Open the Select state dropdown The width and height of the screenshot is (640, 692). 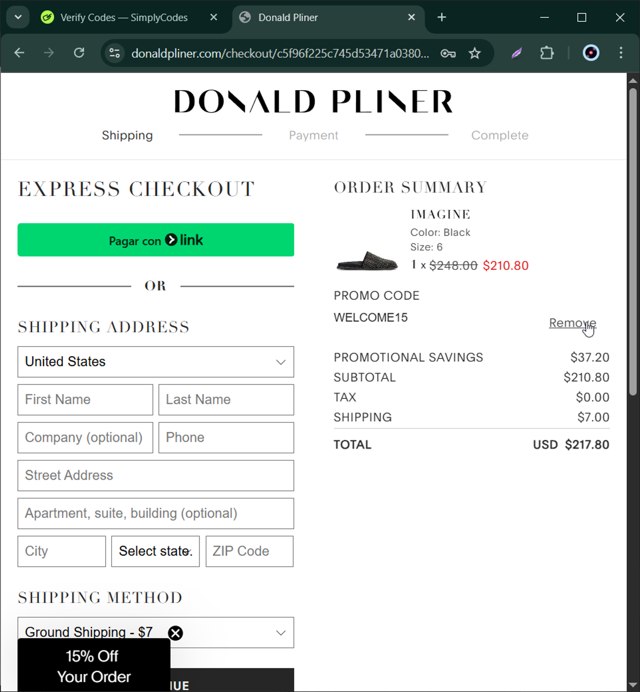155,551
